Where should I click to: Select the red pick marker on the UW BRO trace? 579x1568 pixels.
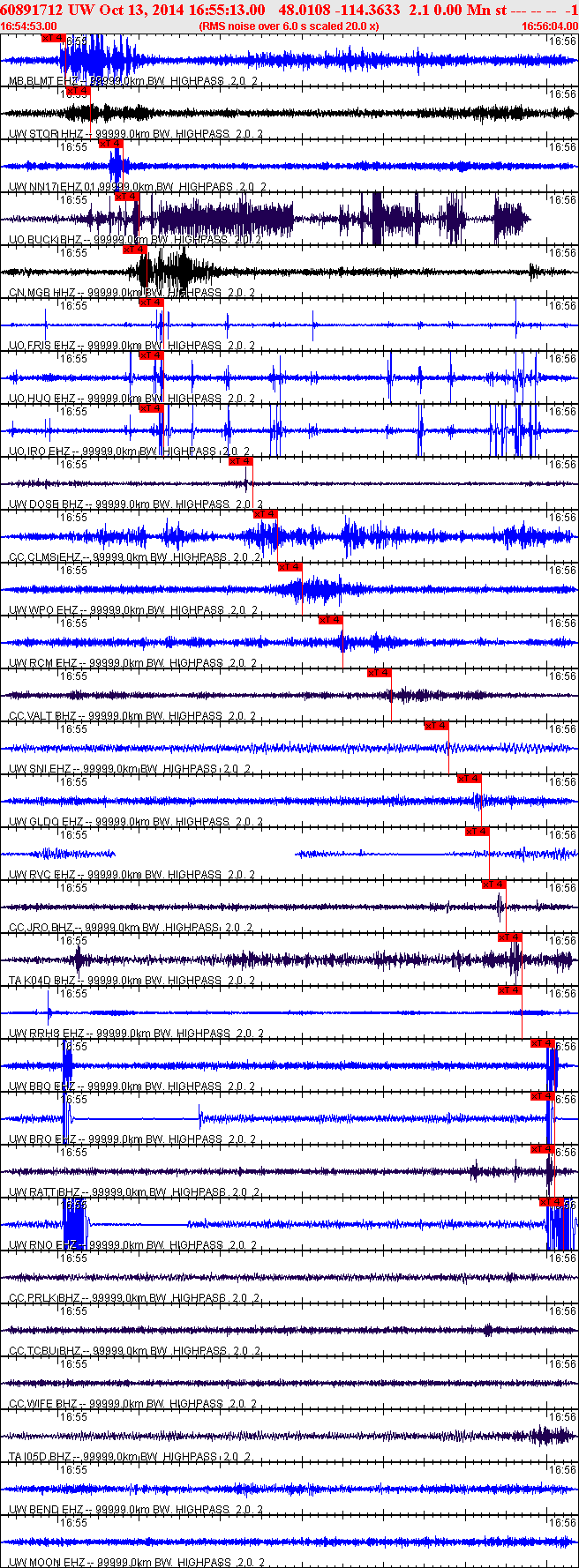(x=543, y=1096)
